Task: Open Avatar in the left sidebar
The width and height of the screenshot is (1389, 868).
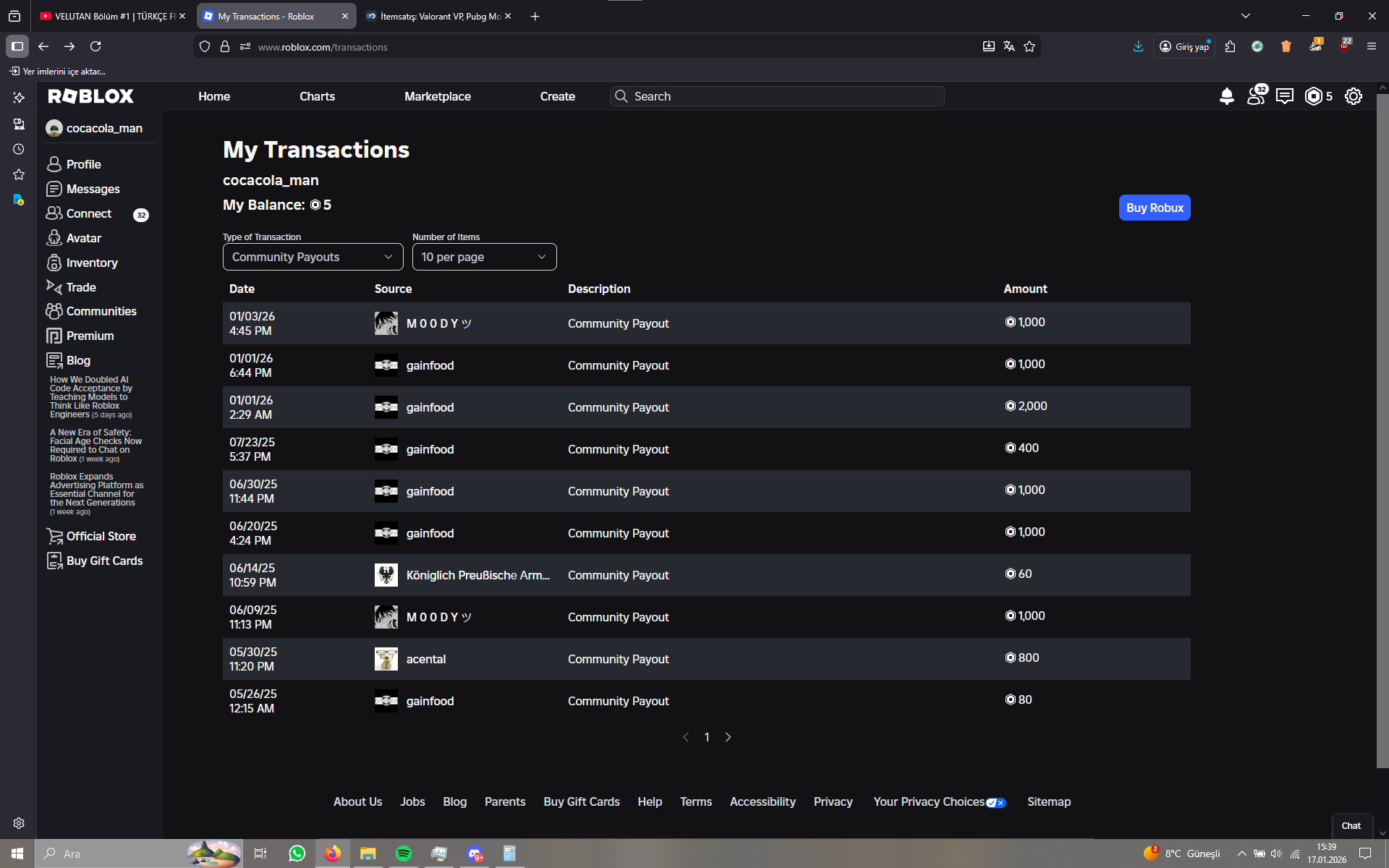Action: [74, 238]
